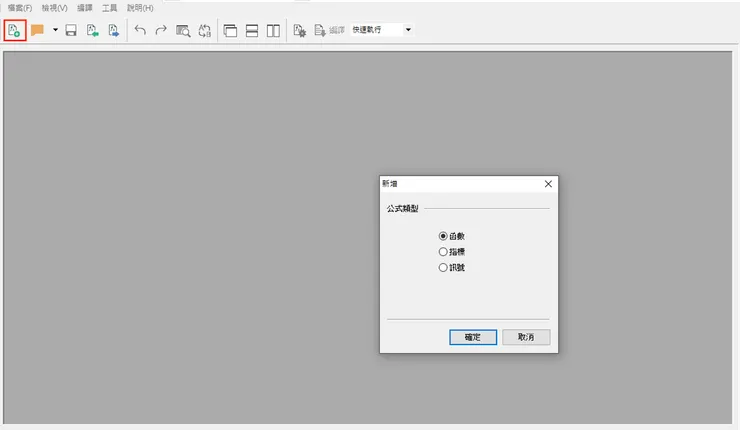Expand the arrow beside the folder icon
Viewport: 740px width, 430px height.
click(55, 30)
